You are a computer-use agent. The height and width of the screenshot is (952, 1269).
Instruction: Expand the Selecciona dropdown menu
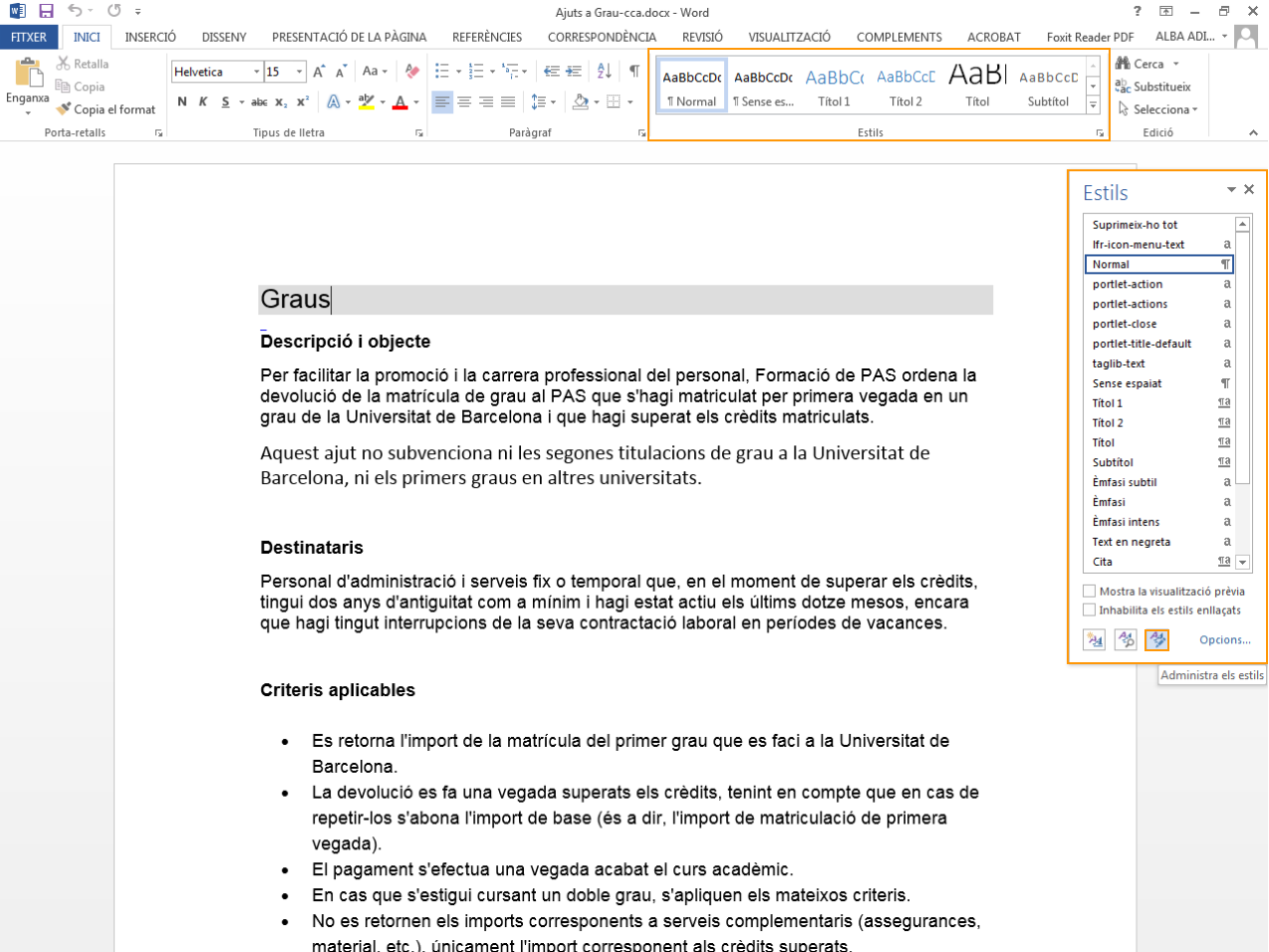1157,110
